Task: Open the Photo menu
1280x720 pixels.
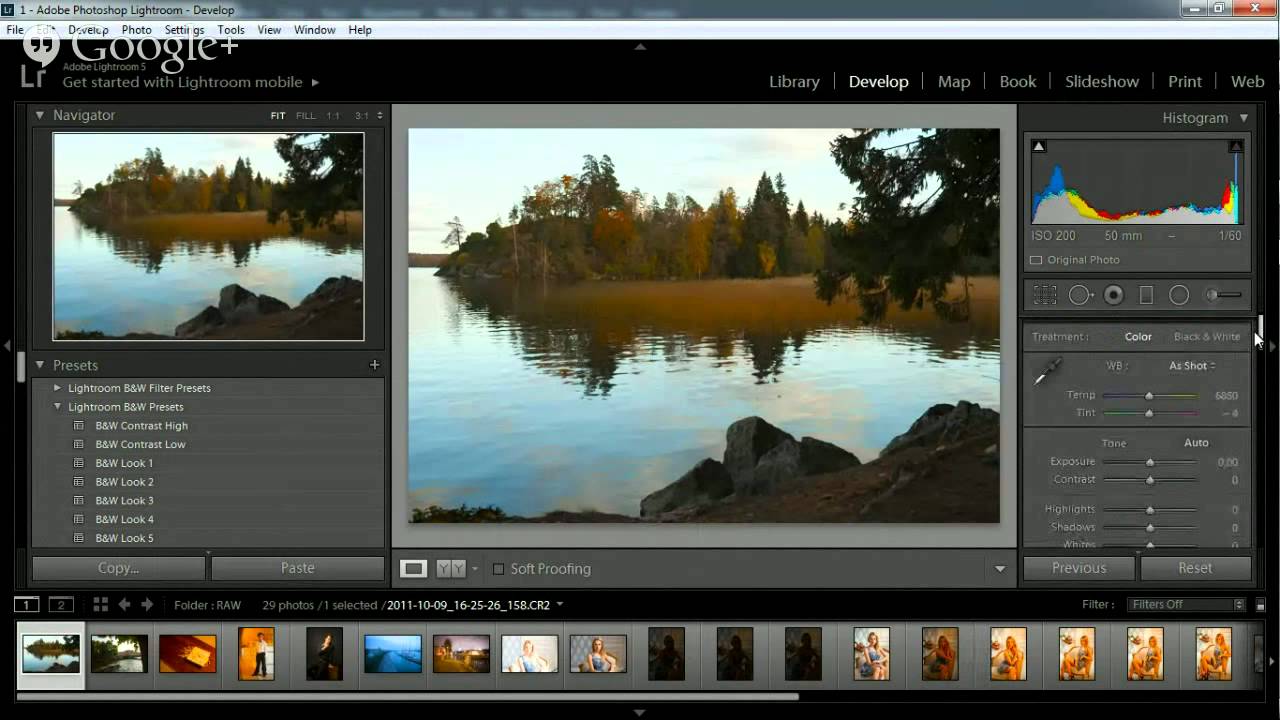Action: pos(136,30)
